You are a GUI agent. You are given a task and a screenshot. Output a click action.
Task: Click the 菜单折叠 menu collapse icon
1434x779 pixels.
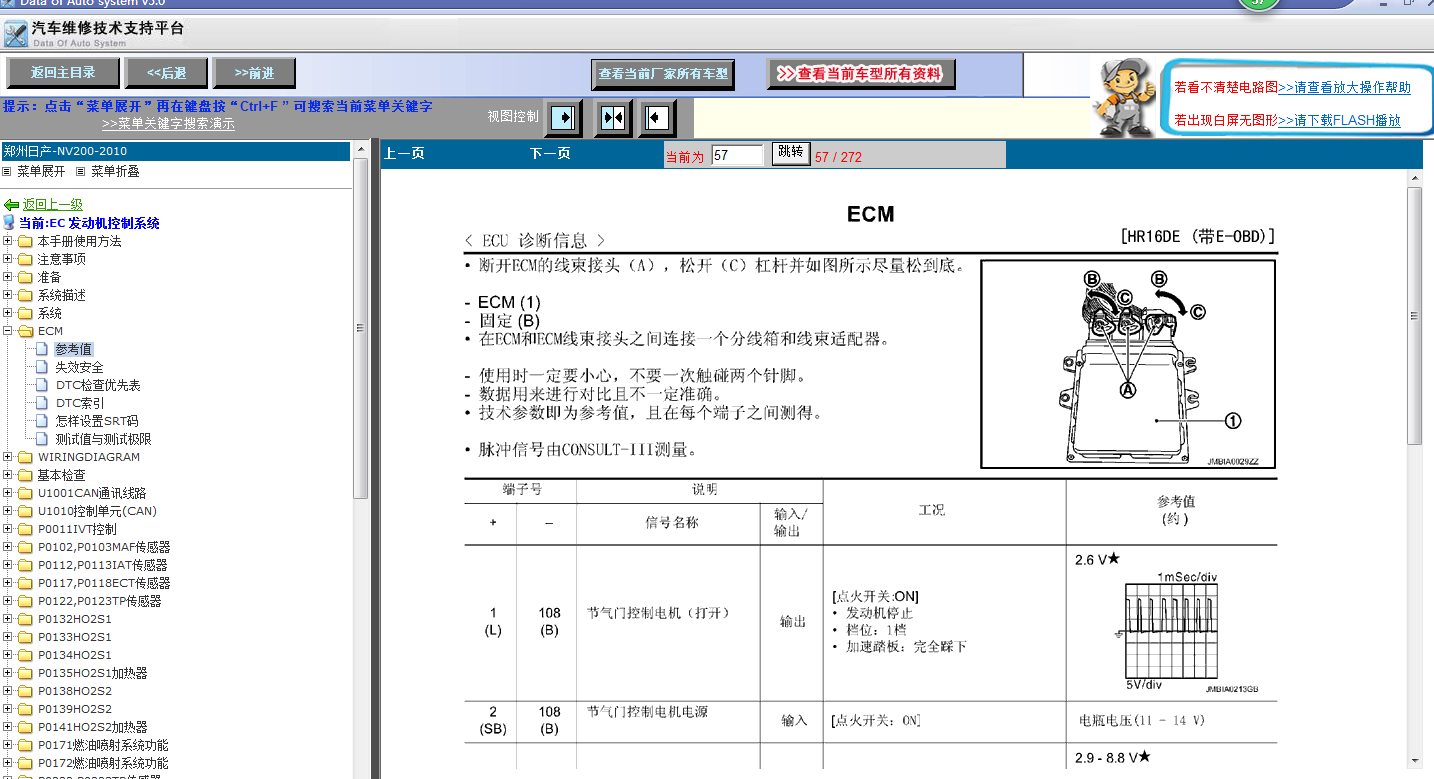[x=81, y=171]
